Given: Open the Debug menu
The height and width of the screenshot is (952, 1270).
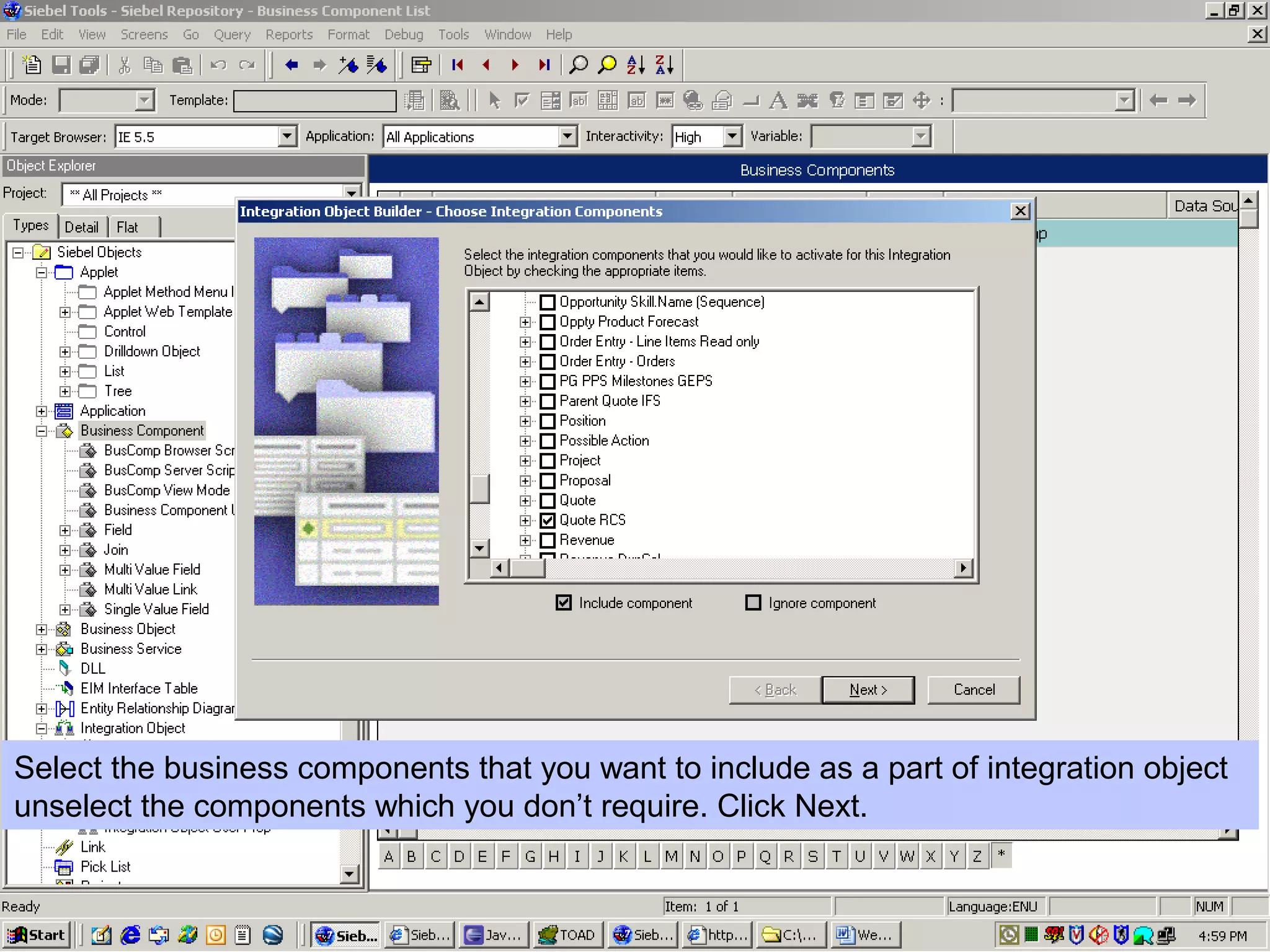Looking at the screenshot, I should point(403,35).
